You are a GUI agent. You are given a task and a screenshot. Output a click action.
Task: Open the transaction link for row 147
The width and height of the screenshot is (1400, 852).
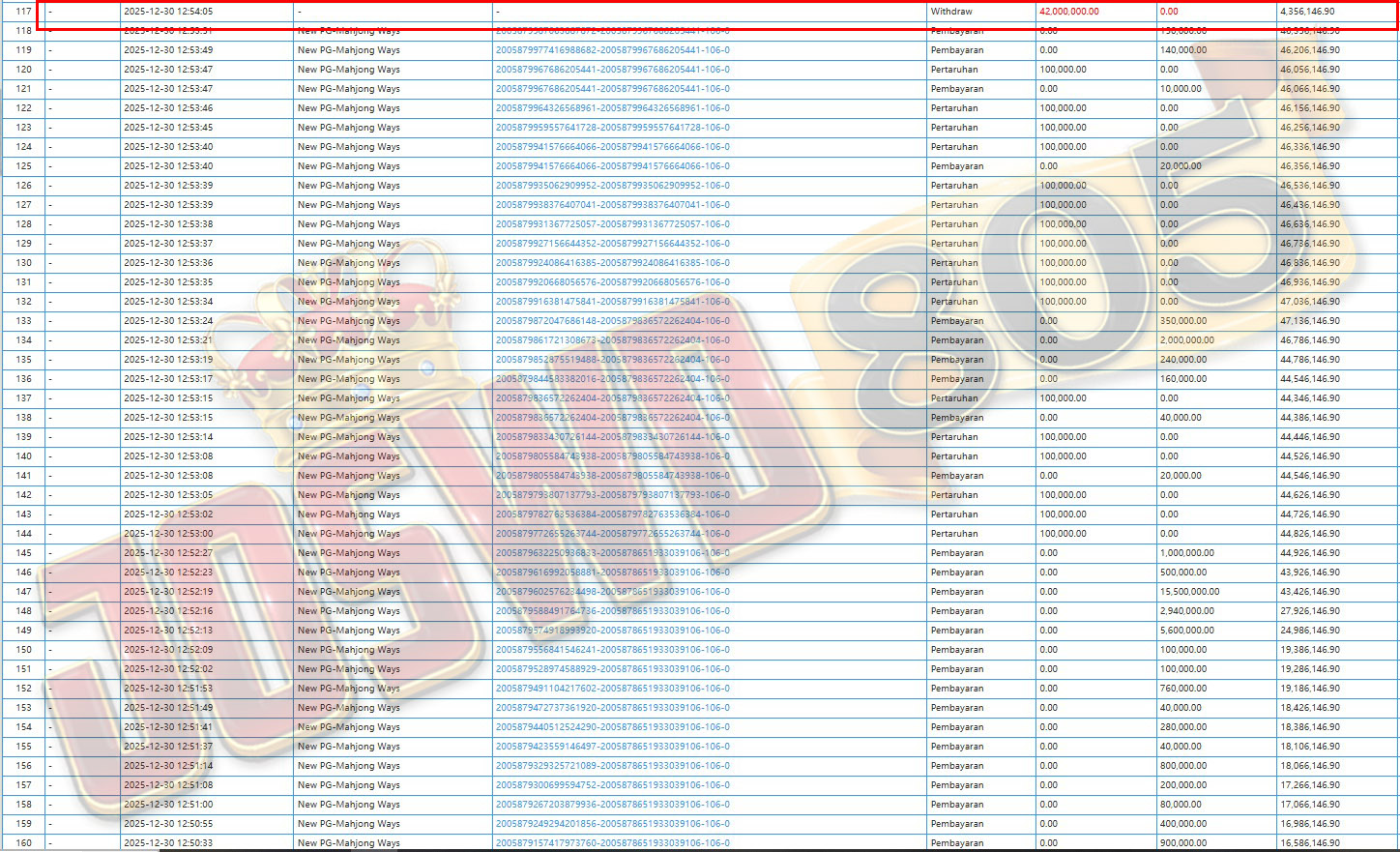click(x=612, y=592)
